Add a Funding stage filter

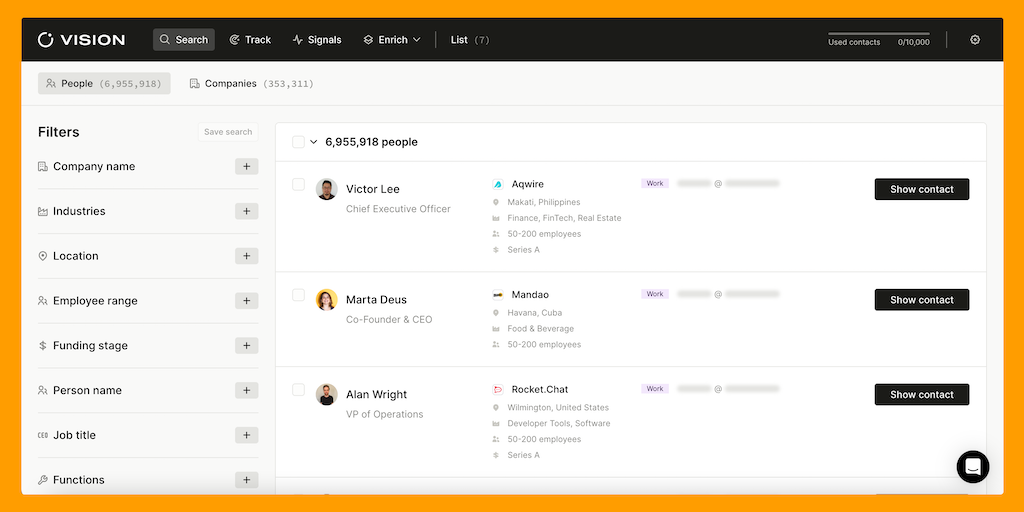(x=246, y=346)
